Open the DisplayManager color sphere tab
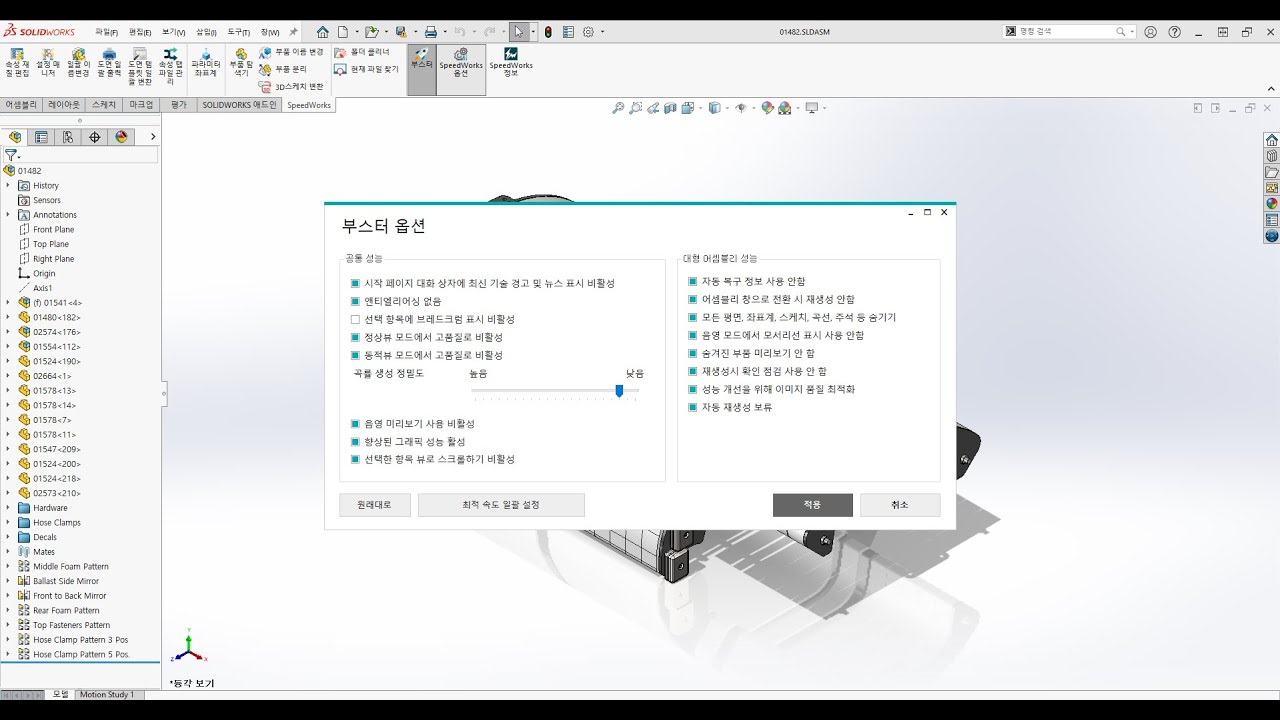1280x720 pixels. 122,137
